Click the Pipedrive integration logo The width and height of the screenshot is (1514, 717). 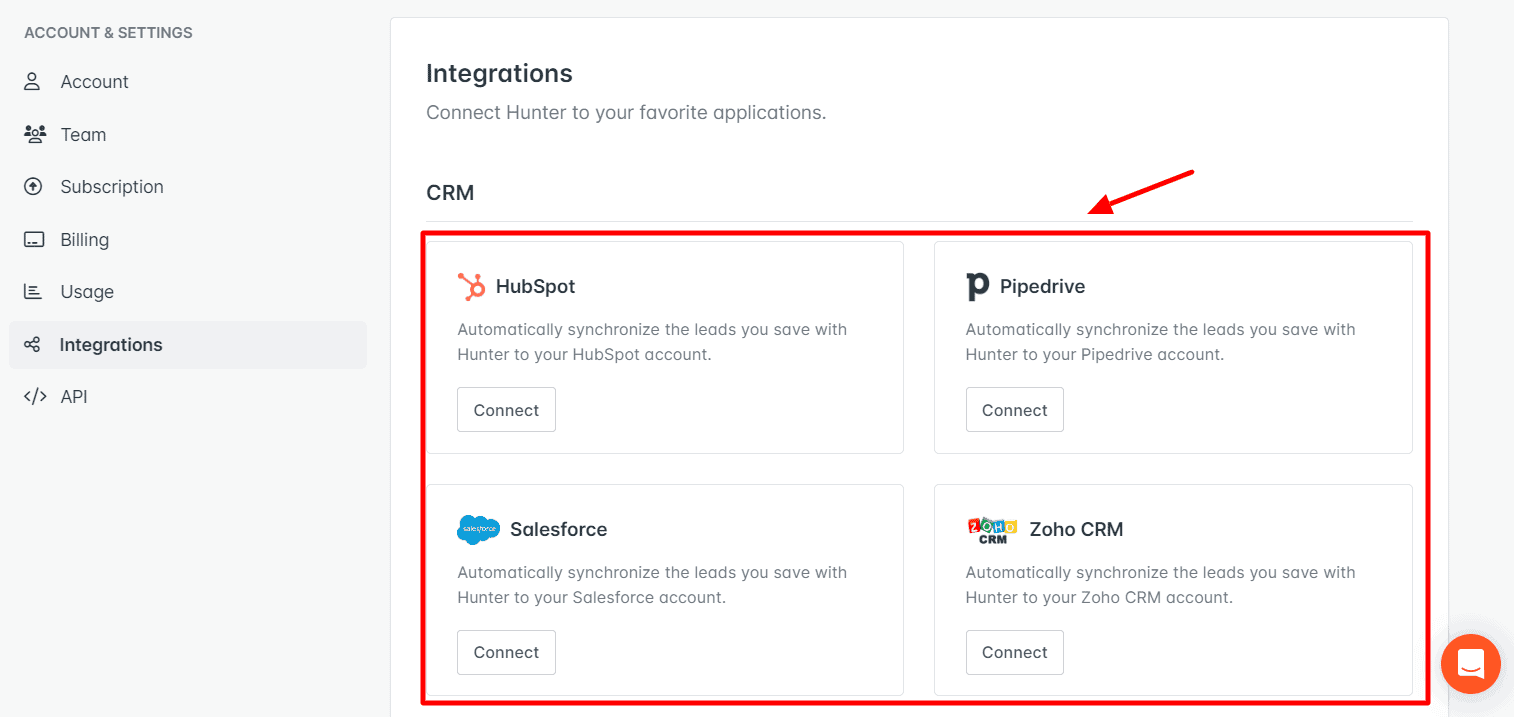tap(977, 286)
